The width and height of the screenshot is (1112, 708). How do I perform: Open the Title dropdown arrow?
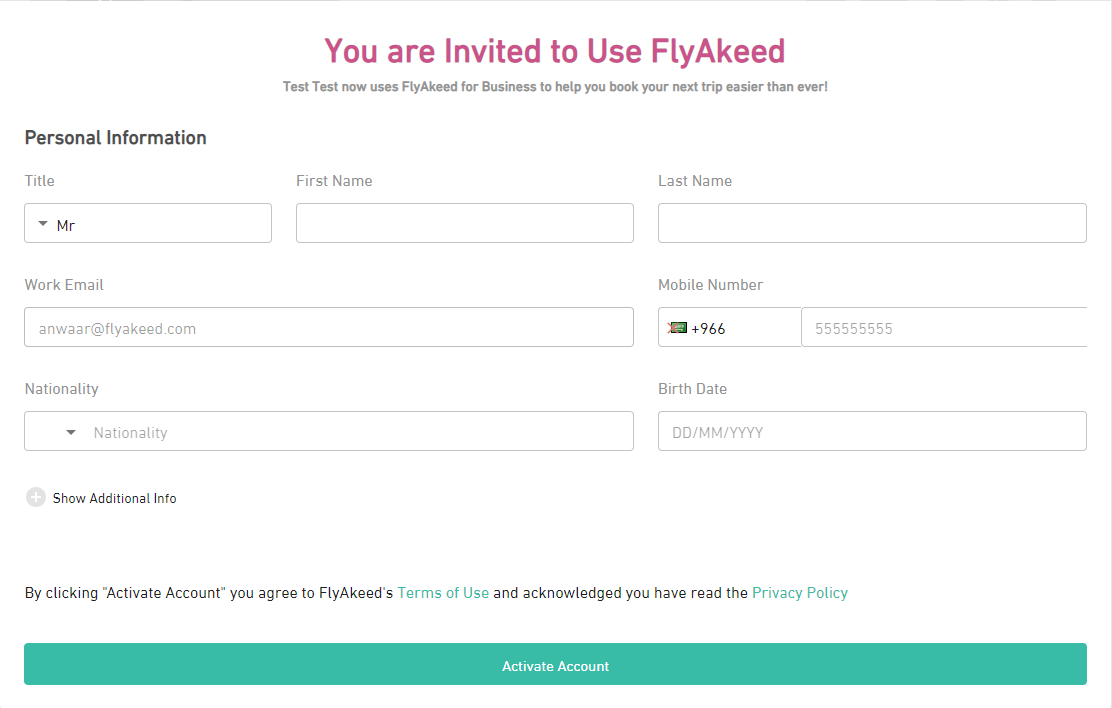click(43, 223)
